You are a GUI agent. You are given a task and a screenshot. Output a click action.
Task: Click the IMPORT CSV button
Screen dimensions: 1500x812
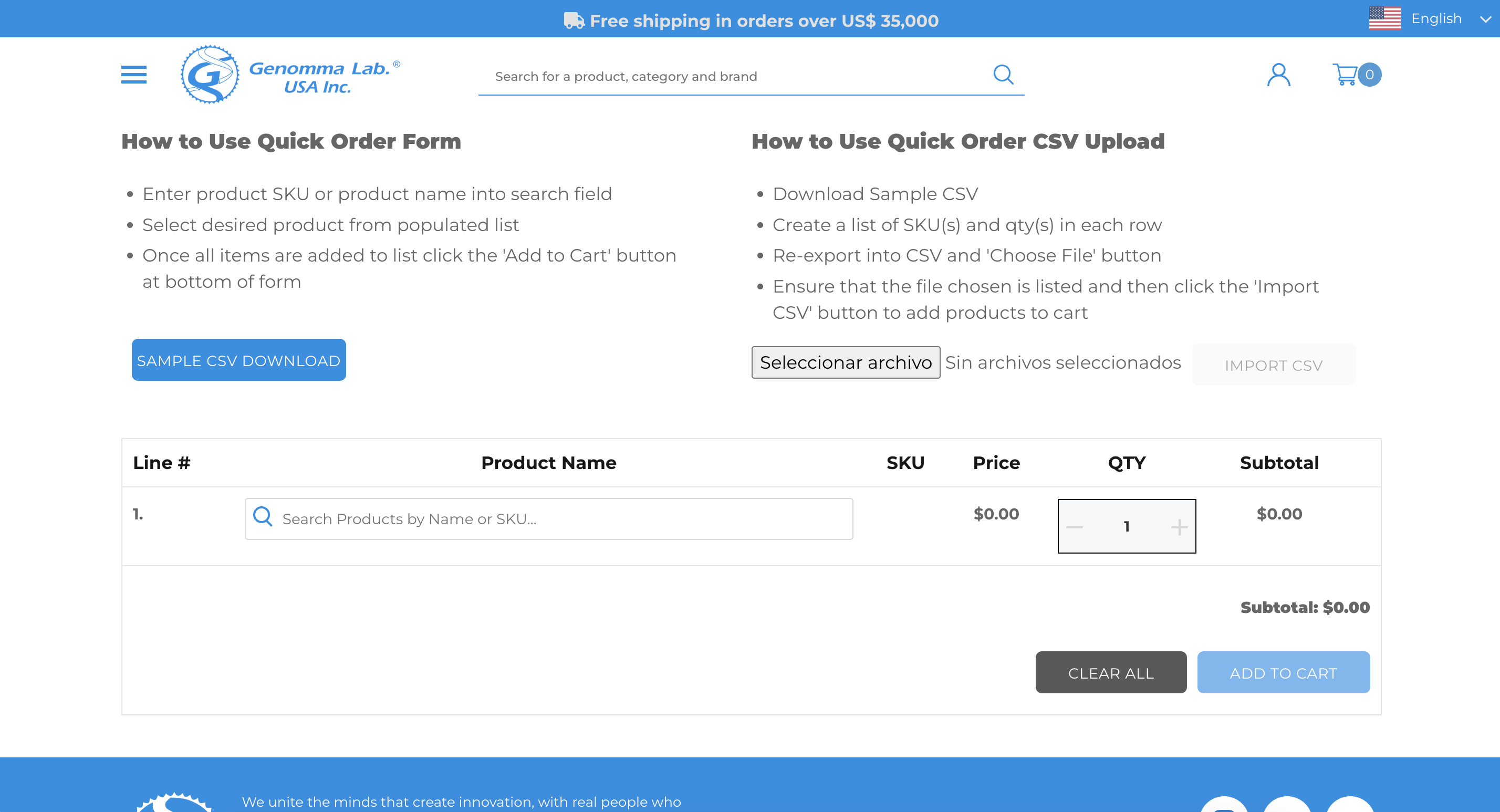coord(1274,365)
